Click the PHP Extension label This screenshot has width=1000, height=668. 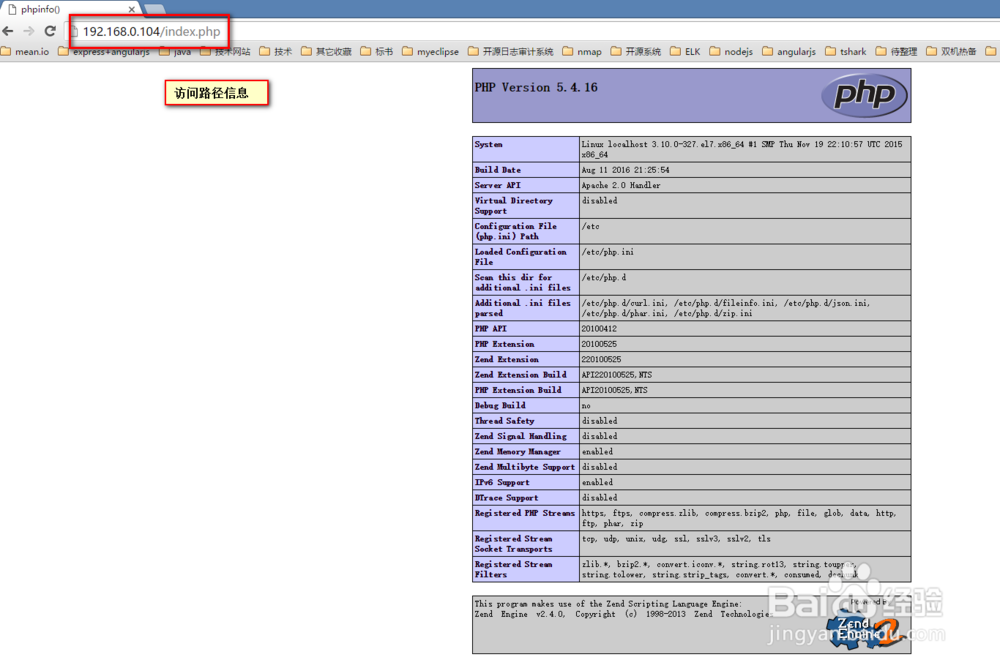504,344
